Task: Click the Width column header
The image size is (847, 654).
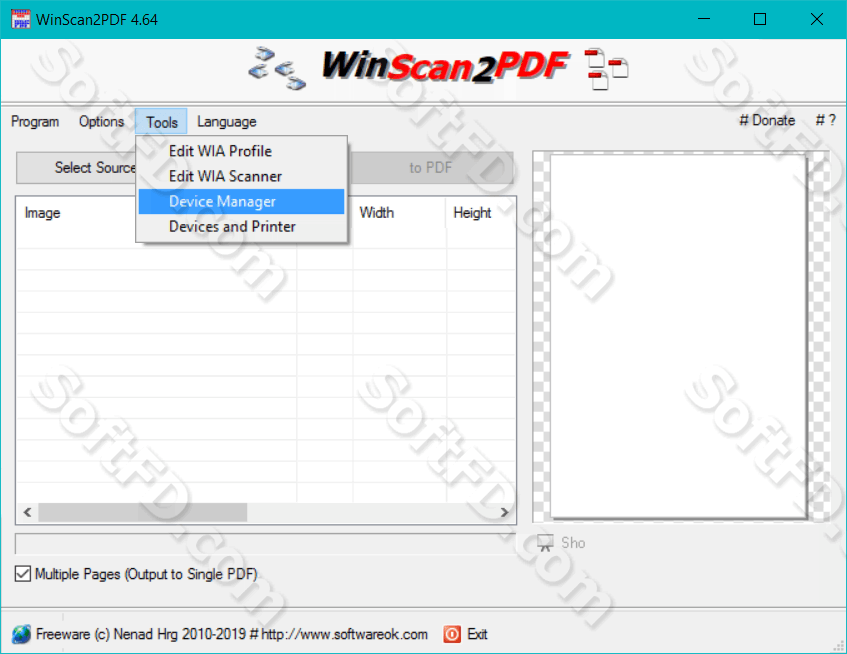Action: pyautogui.click(x=399, y=213)
